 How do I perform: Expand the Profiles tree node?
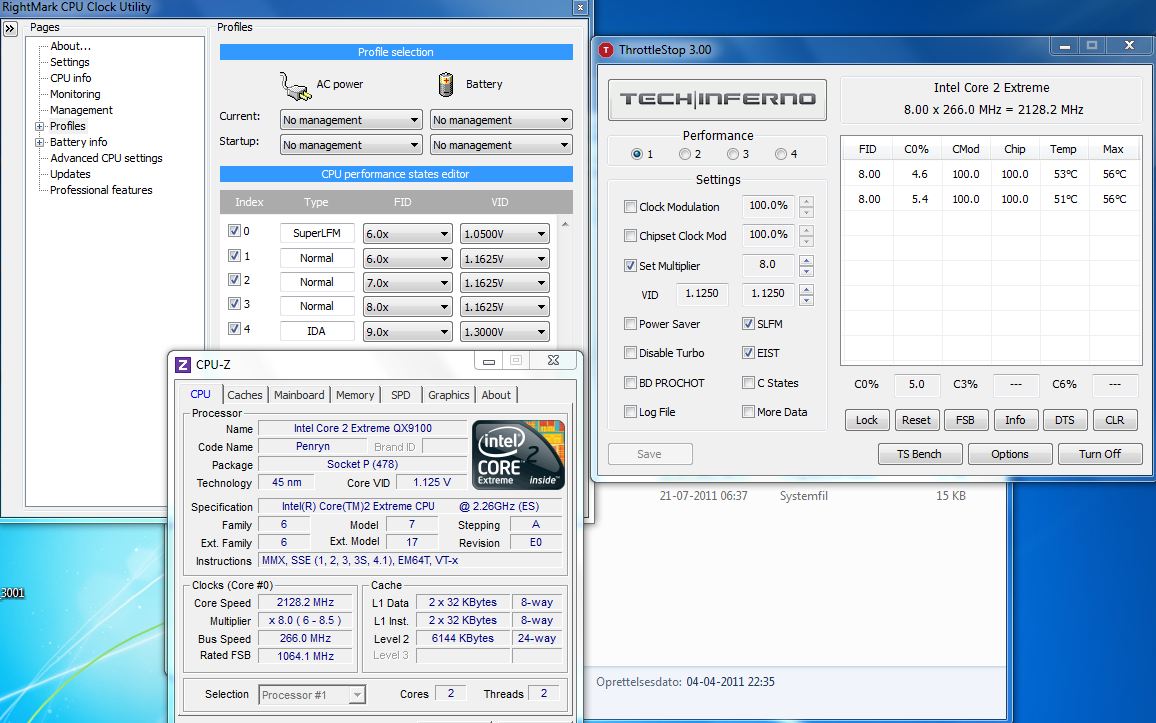pos(40,126)
